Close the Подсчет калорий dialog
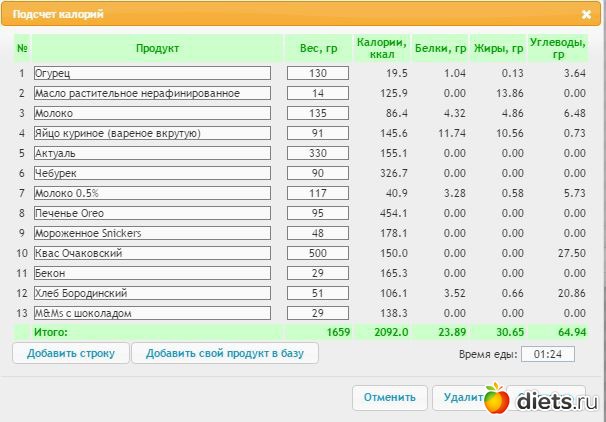The image size is (606, 422). pos(586,15)
